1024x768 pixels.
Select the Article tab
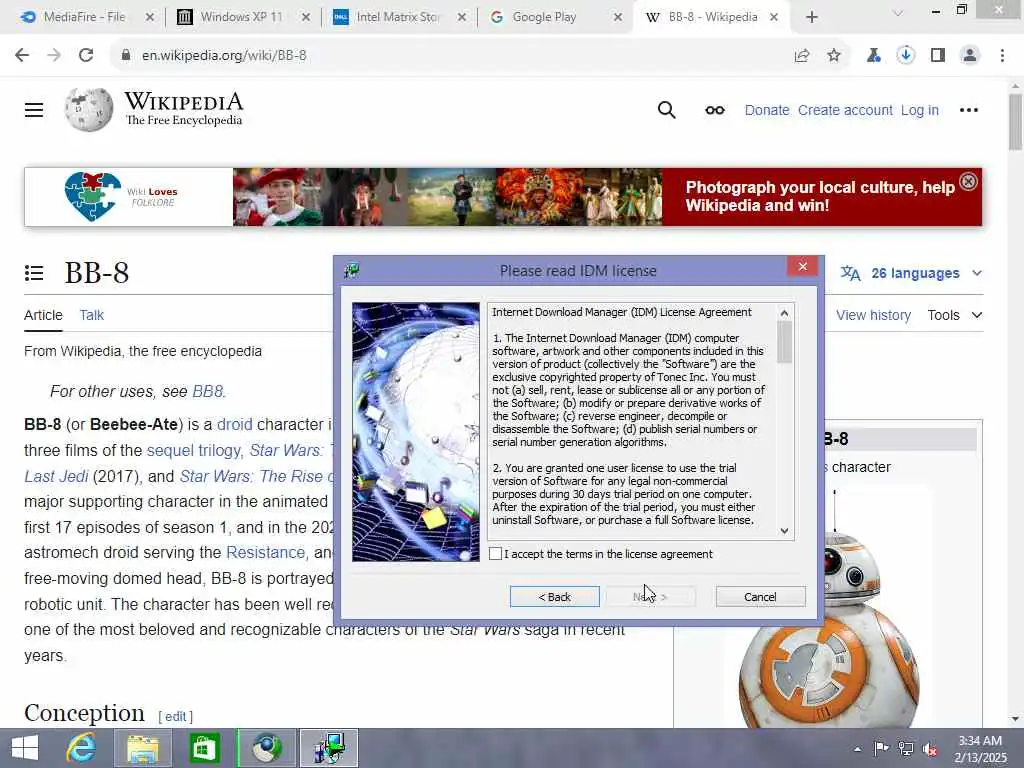tap(43, 315)
